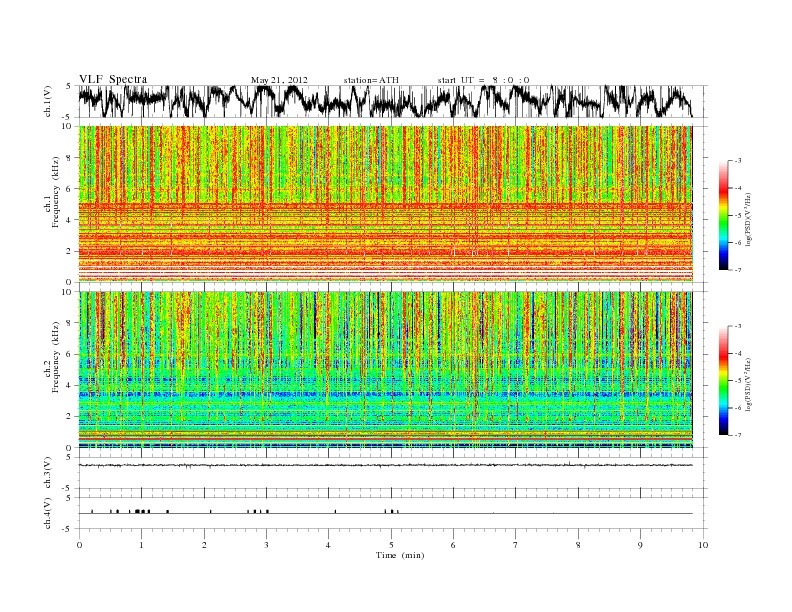The height and width of the screenshot is (612, 792).
Task: Click the ch.1 PSD color bar
Action: 723,215
